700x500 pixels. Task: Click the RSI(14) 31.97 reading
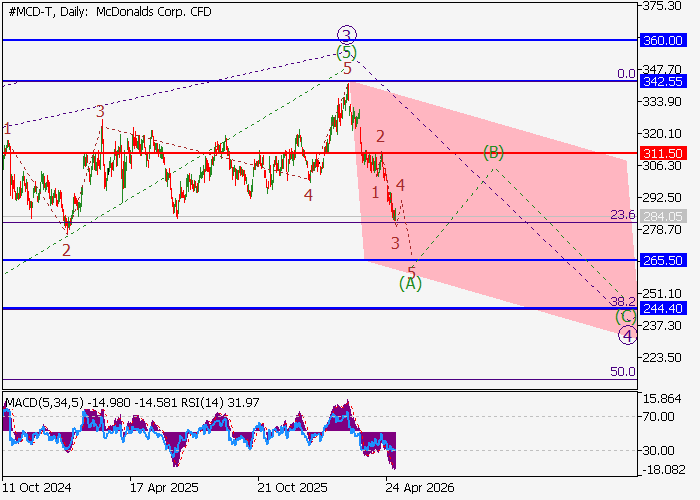220,403
